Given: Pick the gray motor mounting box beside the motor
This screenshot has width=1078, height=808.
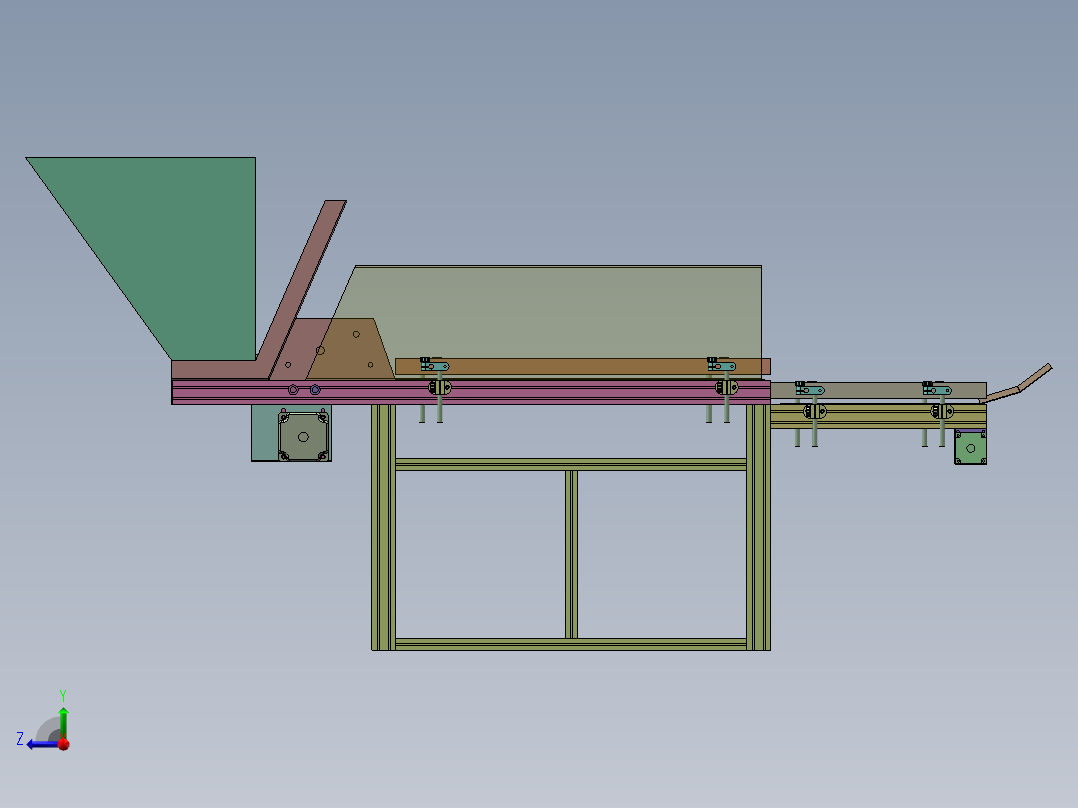Looking at the screenshot, I should click(265, 433).
